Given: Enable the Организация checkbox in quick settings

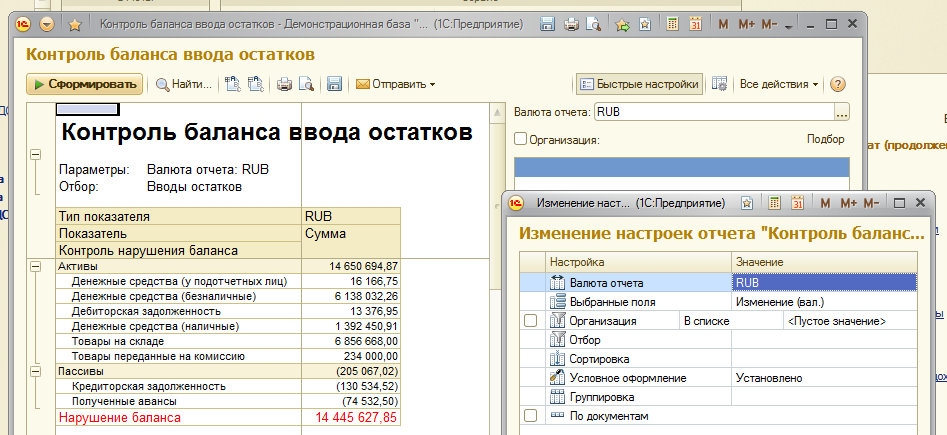Looking at the screenshot, I should point(521,140).
